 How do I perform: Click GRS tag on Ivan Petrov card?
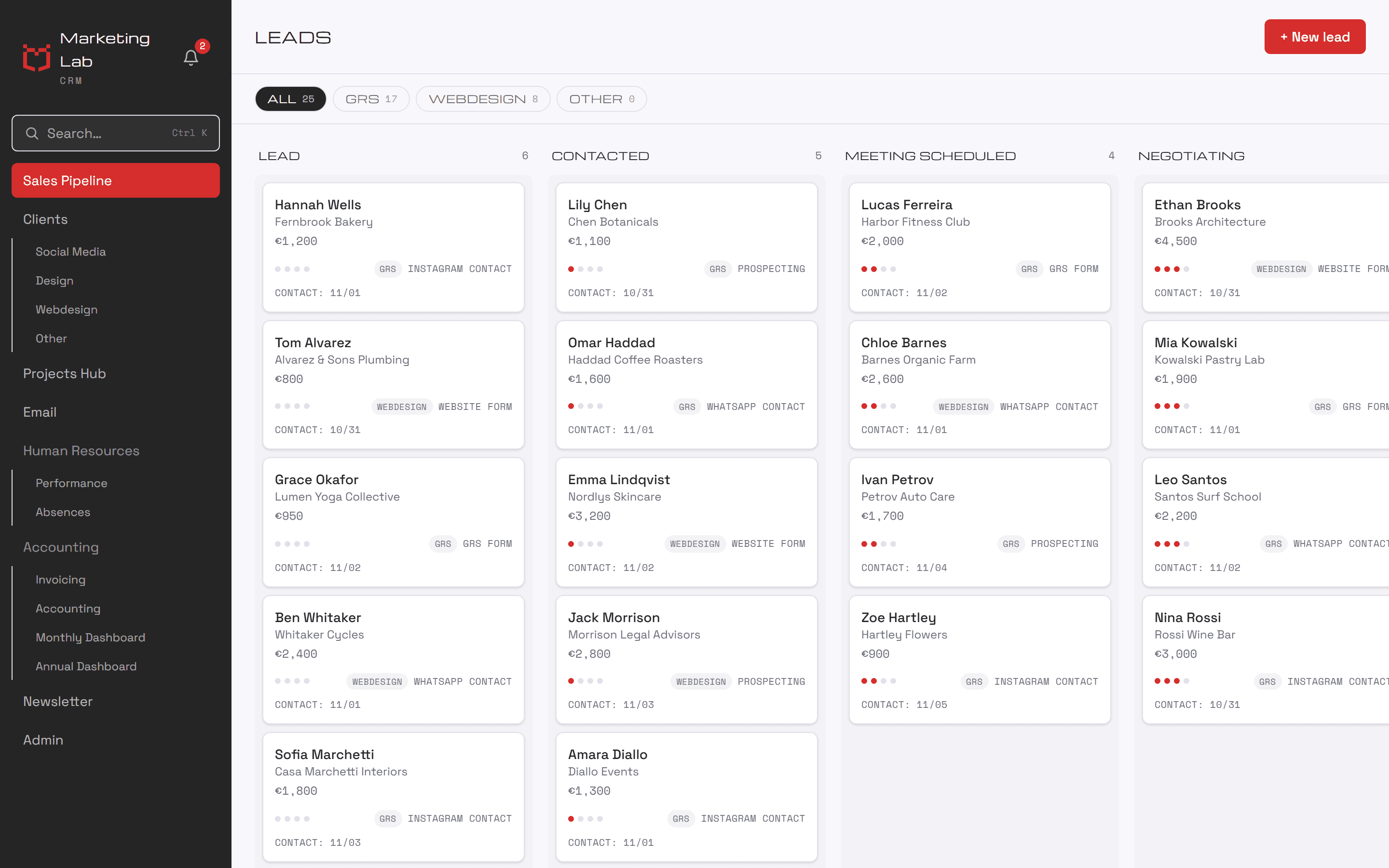click(x=1010, y=543)
